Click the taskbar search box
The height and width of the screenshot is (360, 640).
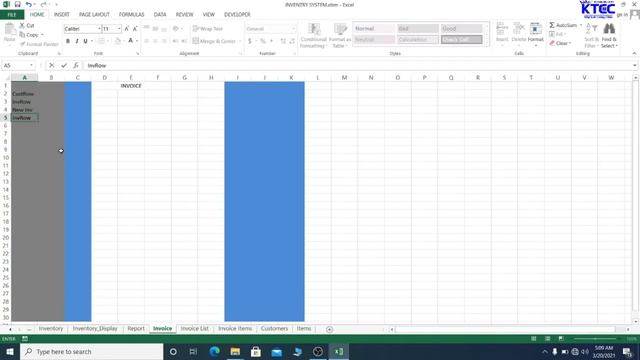point(91,351)
